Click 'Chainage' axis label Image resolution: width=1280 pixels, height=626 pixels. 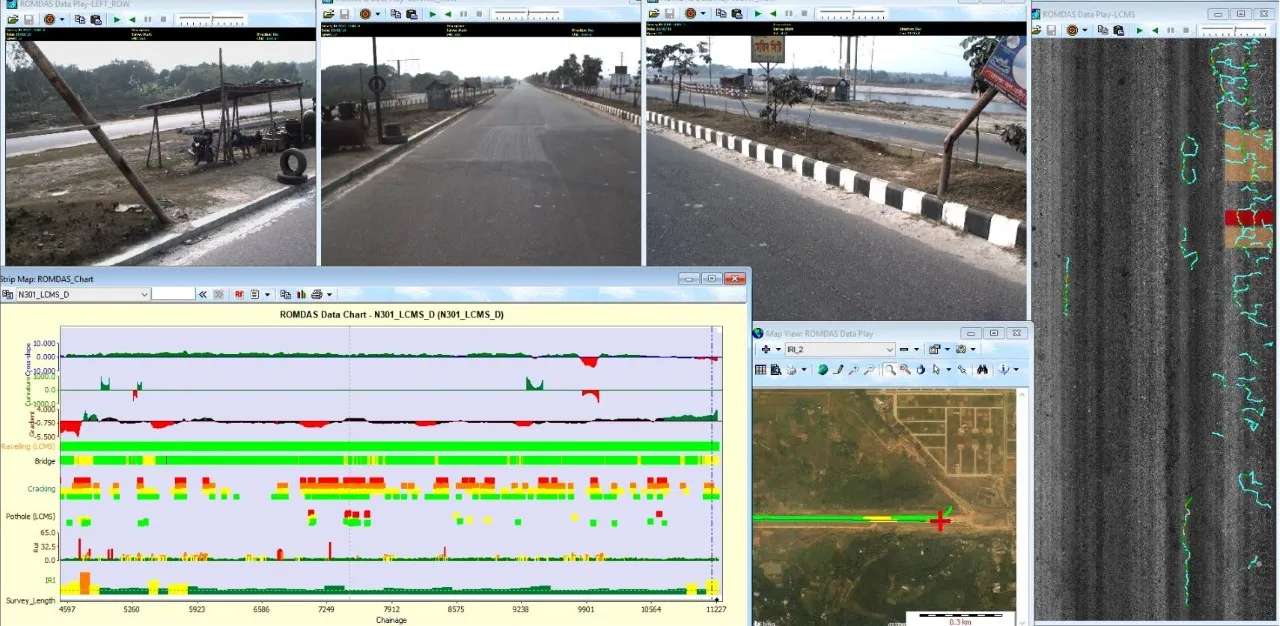pyautogui.click(x=391, y=620)
